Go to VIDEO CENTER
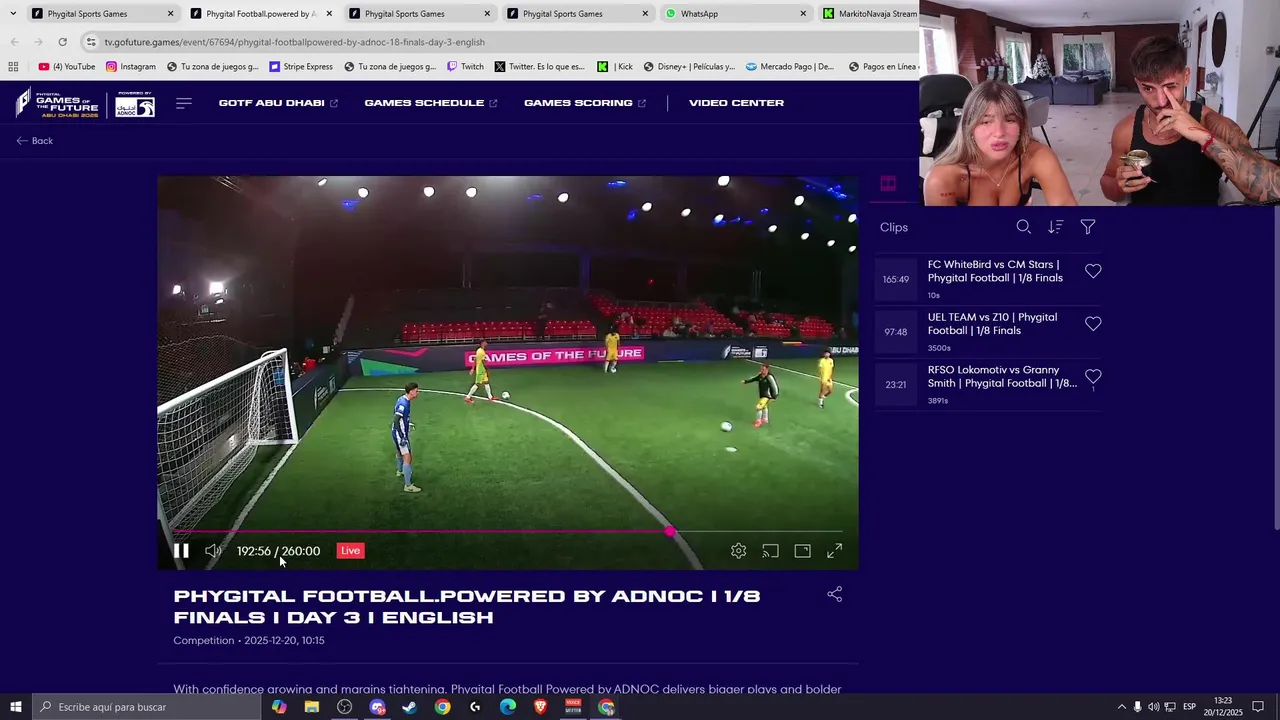This screenshot has height=720, width=1280. click(736, 103)
